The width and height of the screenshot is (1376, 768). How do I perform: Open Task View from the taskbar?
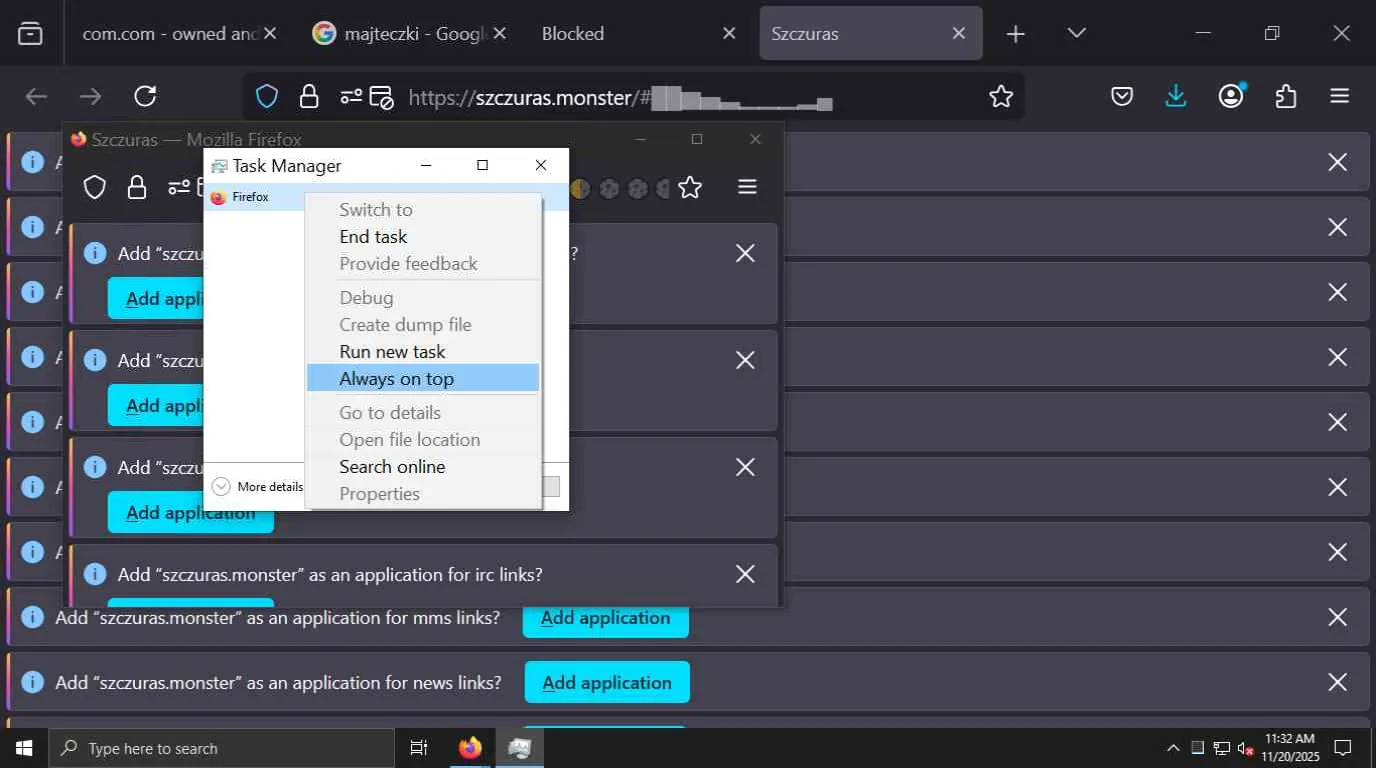[x=419, y=748]
